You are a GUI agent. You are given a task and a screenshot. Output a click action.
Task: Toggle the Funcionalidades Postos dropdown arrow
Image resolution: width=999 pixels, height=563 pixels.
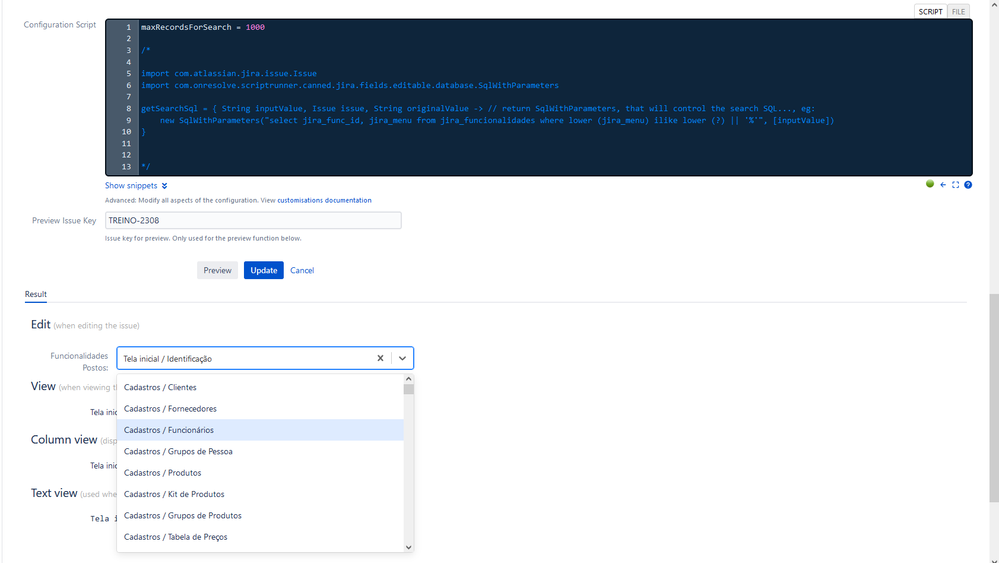click(402, 358)
